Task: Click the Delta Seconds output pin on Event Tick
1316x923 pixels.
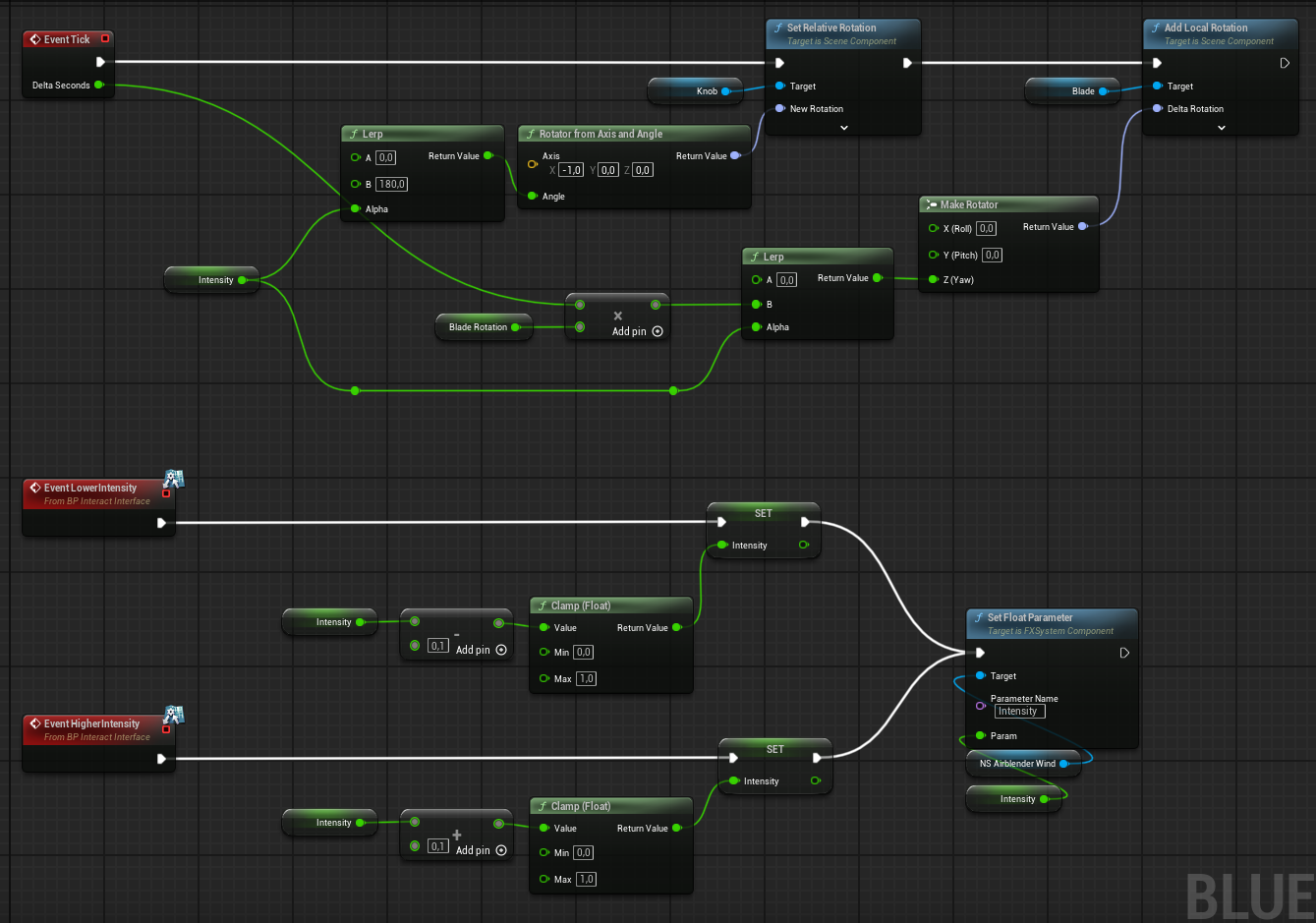Action: click(x=98, y=86)
